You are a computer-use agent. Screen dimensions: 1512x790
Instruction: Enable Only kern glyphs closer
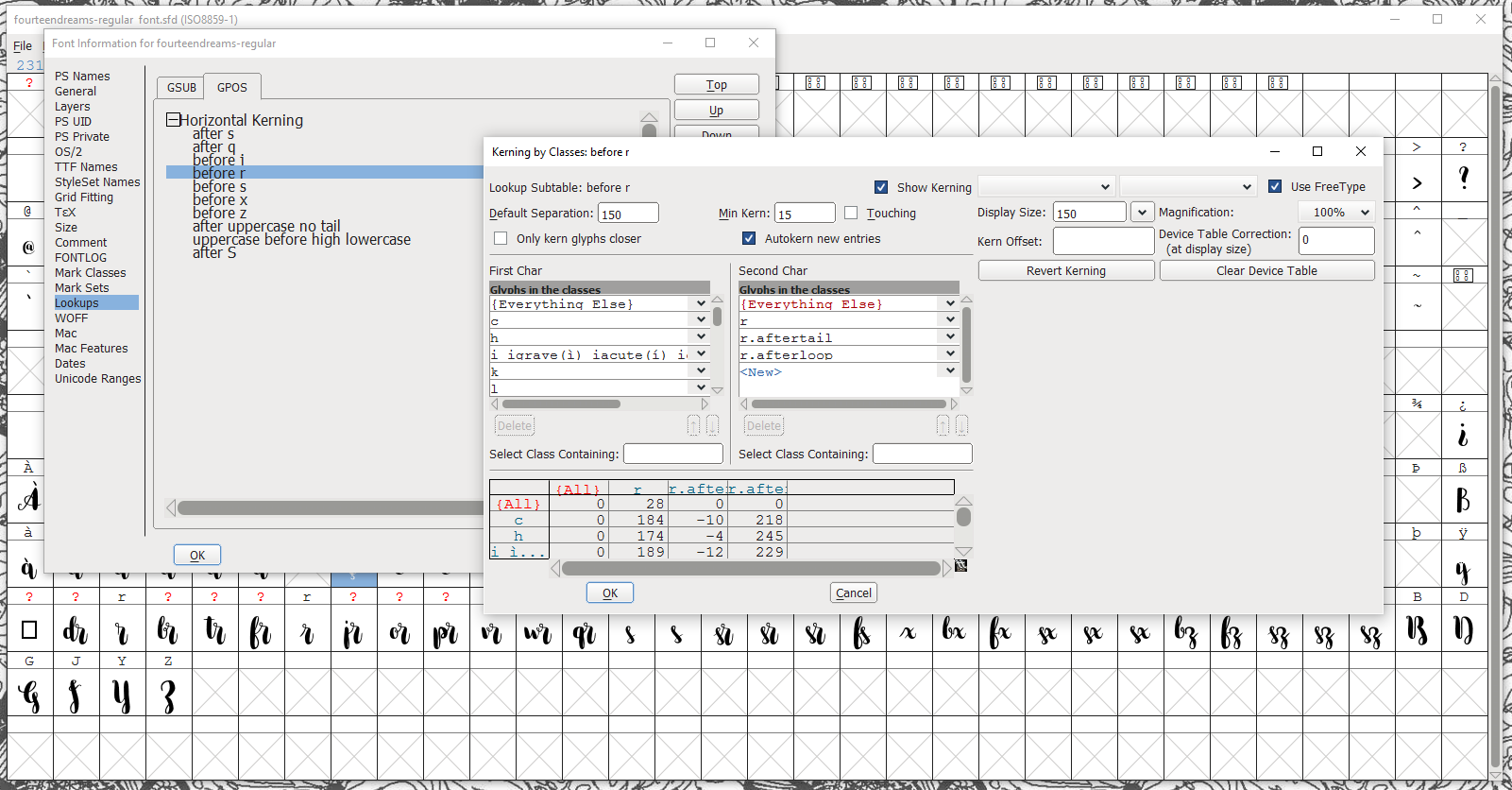coord(501,238)
